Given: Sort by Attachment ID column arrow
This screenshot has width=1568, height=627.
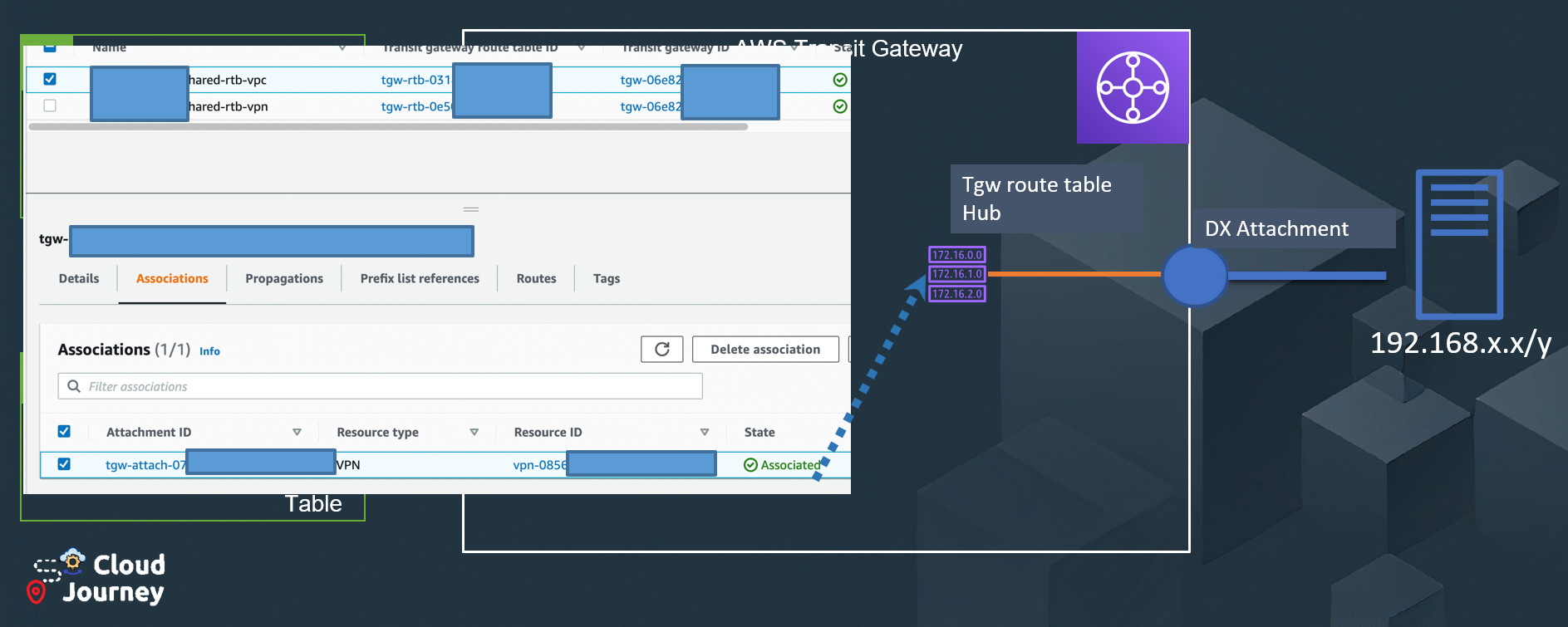Looking at the screenshot, I should 297,432.
